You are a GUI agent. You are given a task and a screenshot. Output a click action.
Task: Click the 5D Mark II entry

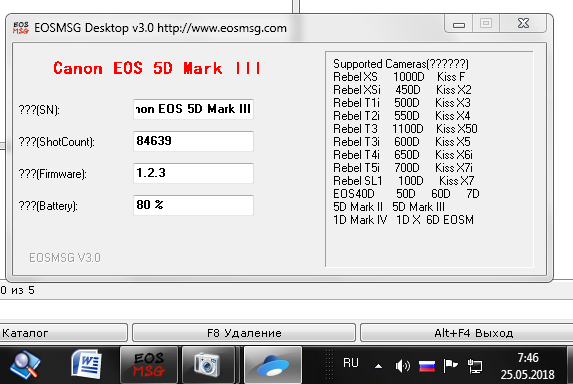click(x=357, y=207)
